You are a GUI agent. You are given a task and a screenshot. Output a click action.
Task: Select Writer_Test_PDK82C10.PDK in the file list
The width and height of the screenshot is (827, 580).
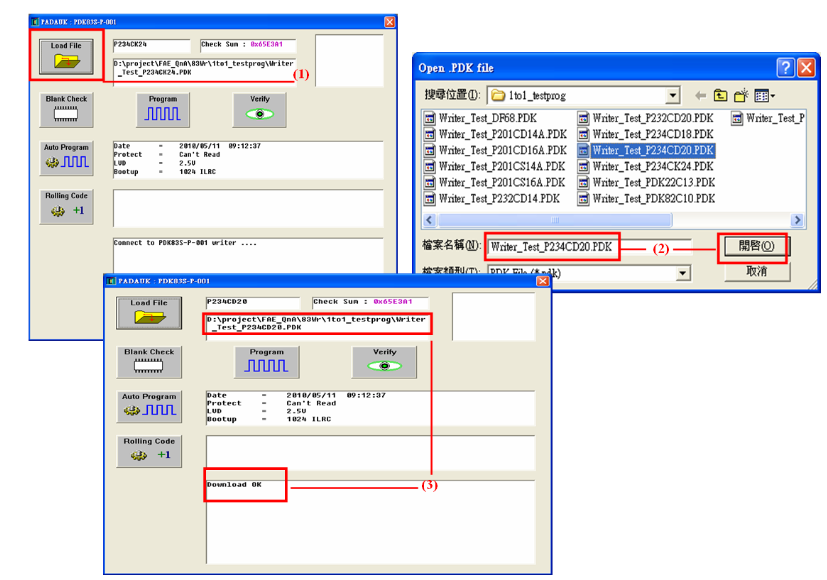pos(653,198)
